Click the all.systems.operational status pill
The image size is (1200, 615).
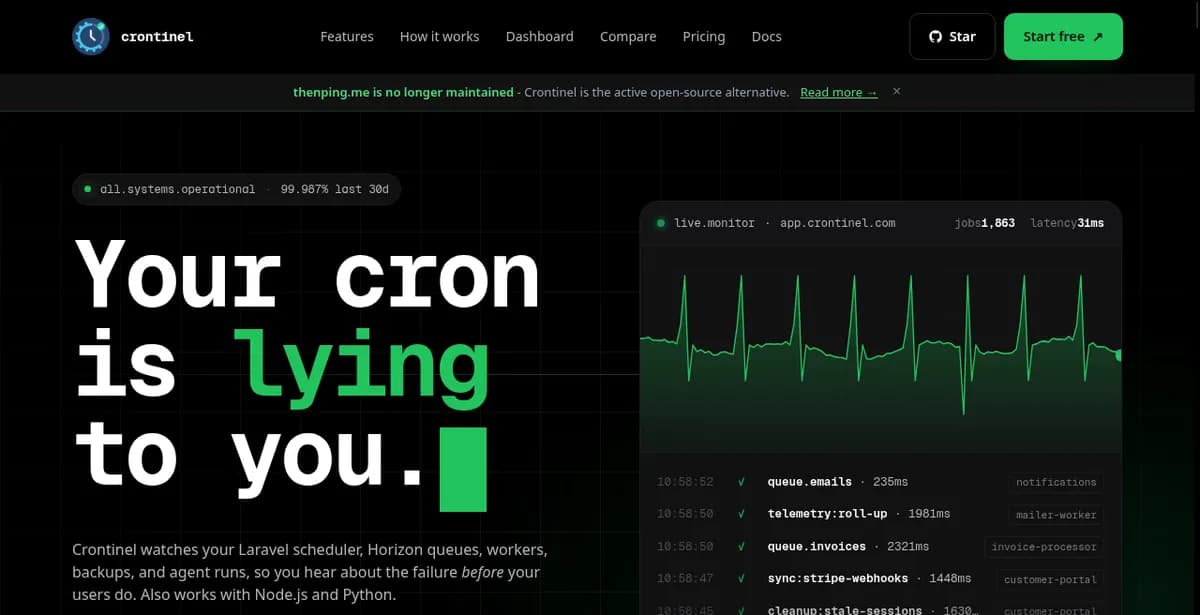pos(236,189)
